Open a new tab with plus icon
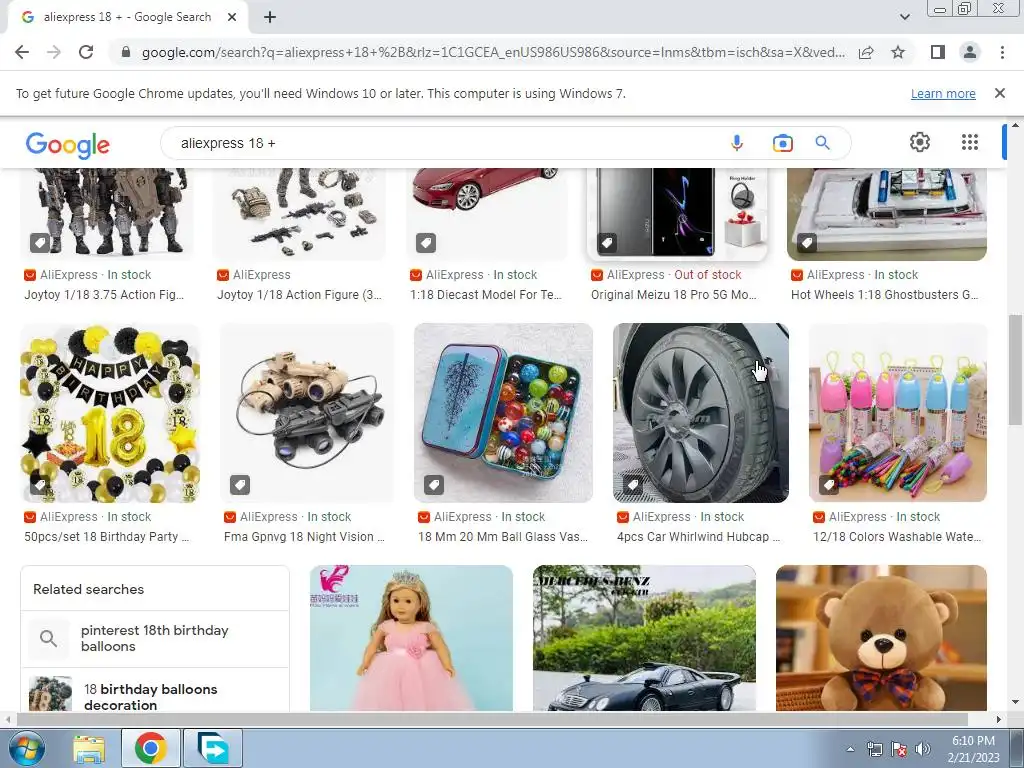The height and width of the screenshot is (768, 1024). point(270,18)
